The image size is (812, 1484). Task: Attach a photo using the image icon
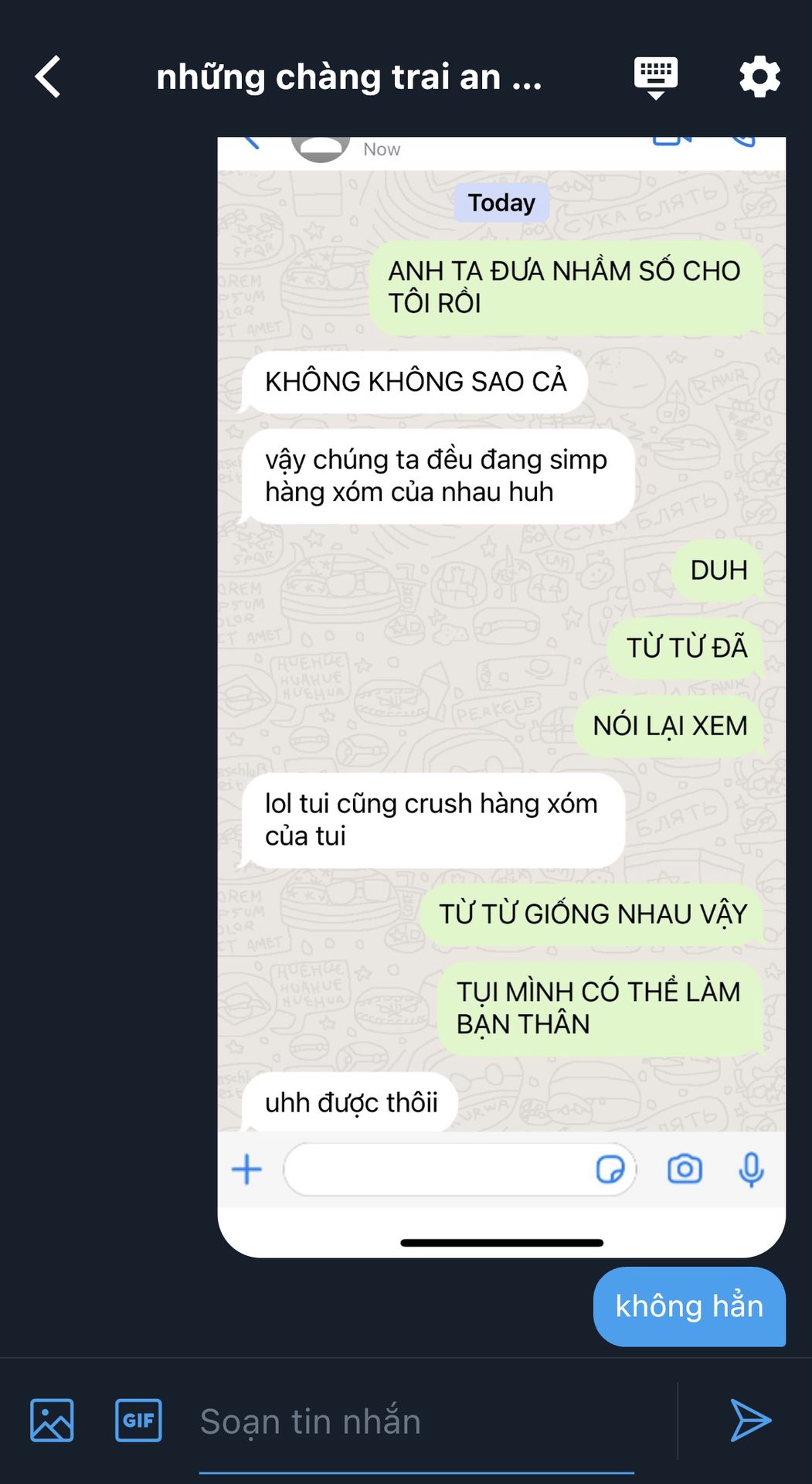tap(52, 1421)
